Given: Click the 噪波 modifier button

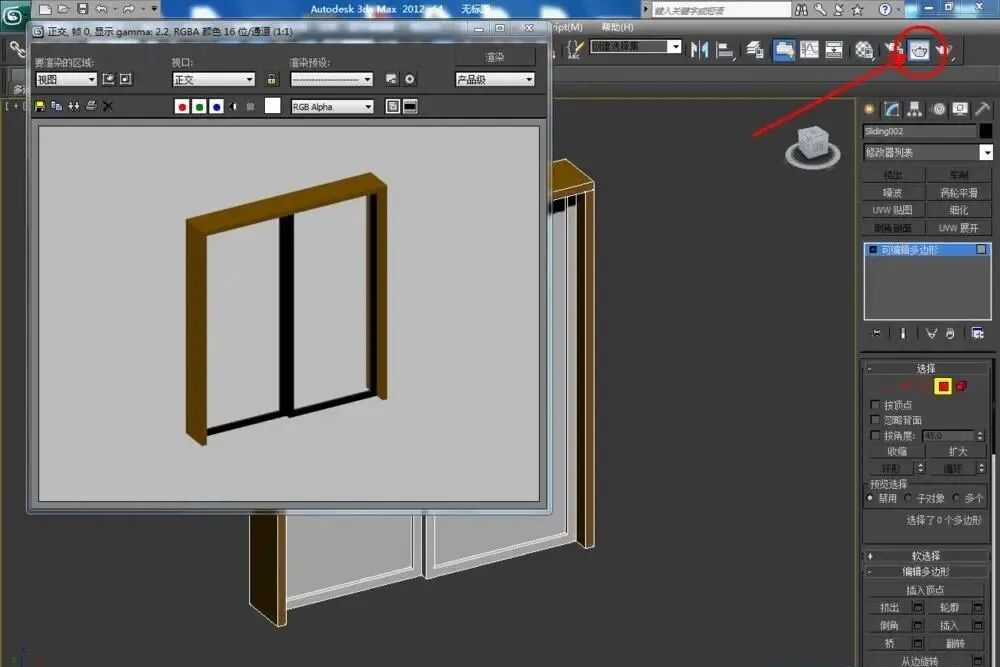Looking at the screenshot, I should [893, 193].
